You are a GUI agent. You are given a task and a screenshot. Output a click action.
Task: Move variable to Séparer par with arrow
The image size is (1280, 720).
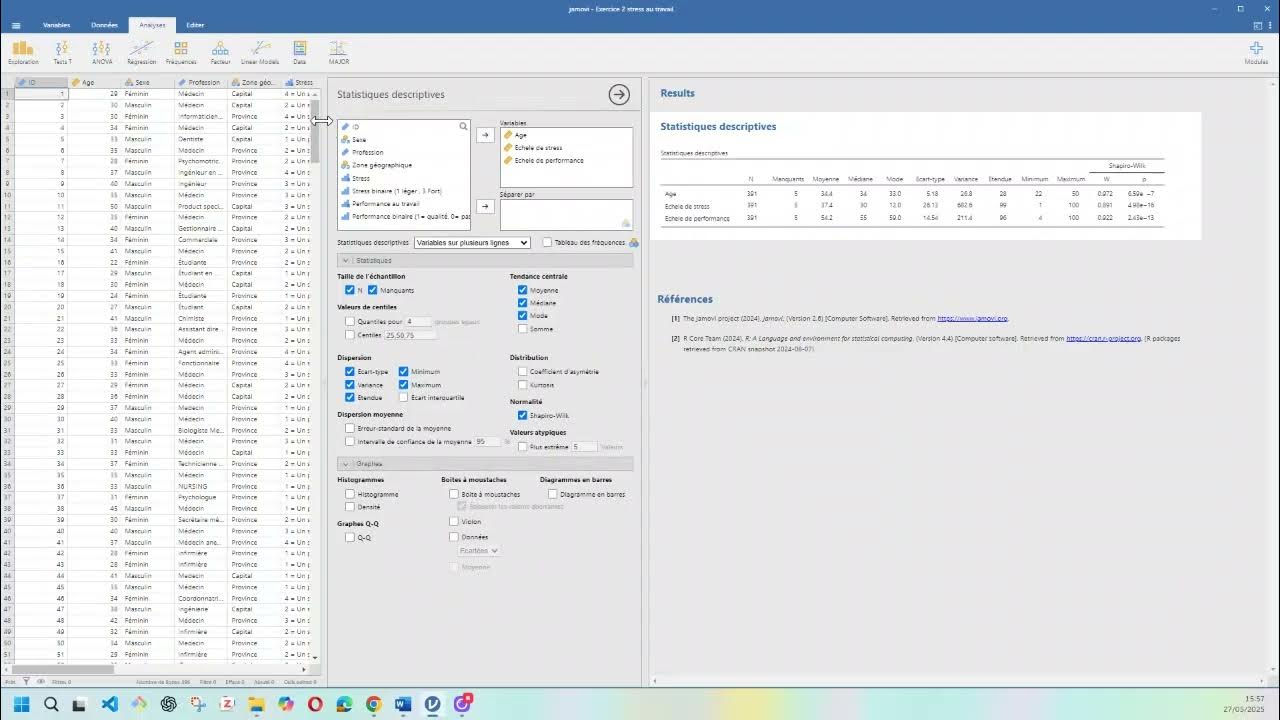pos(485,206)
